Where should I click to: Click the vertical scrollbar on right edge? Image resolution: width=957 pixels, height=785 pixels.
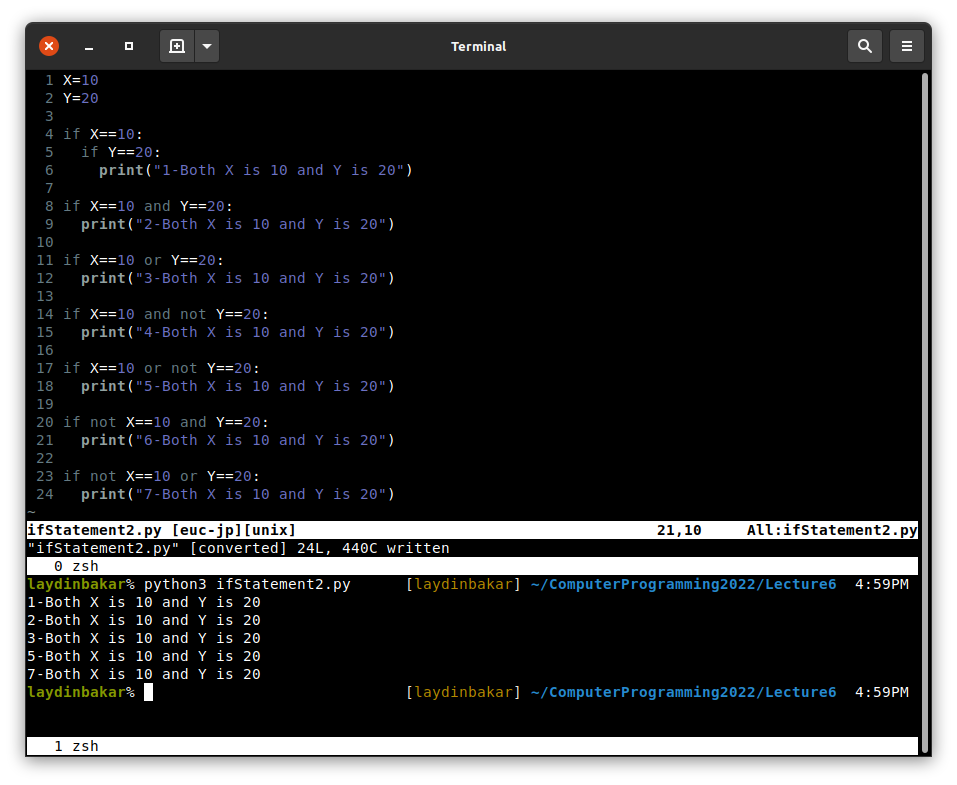coord(924,400)
